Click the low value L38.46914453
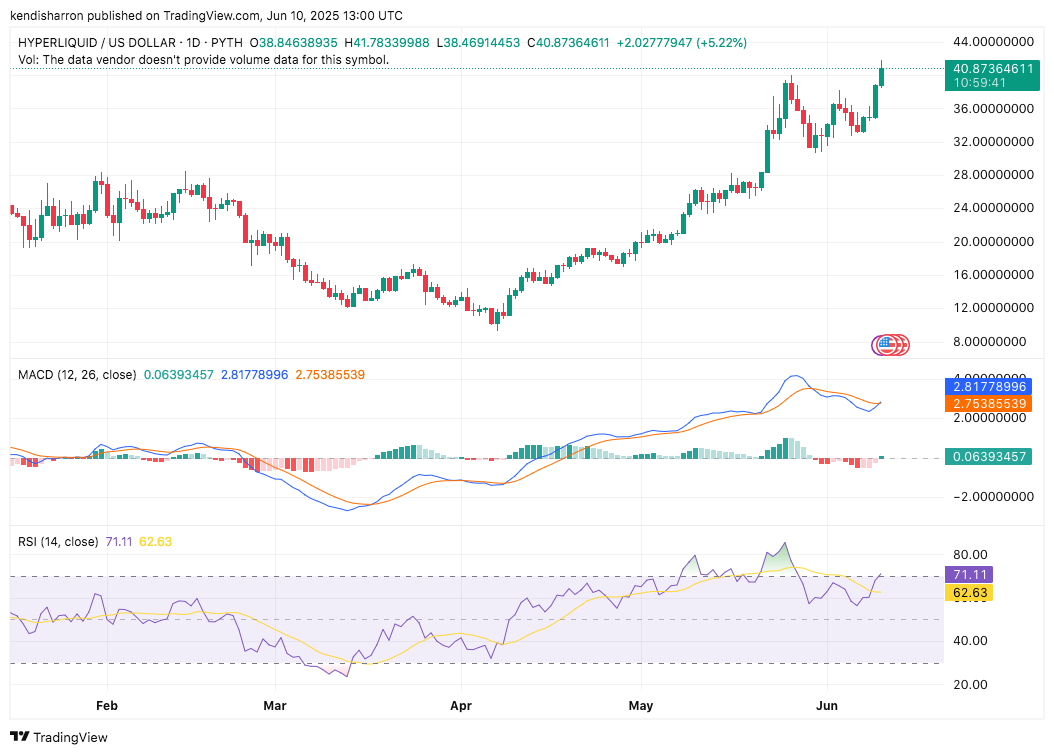 (478, 42)
